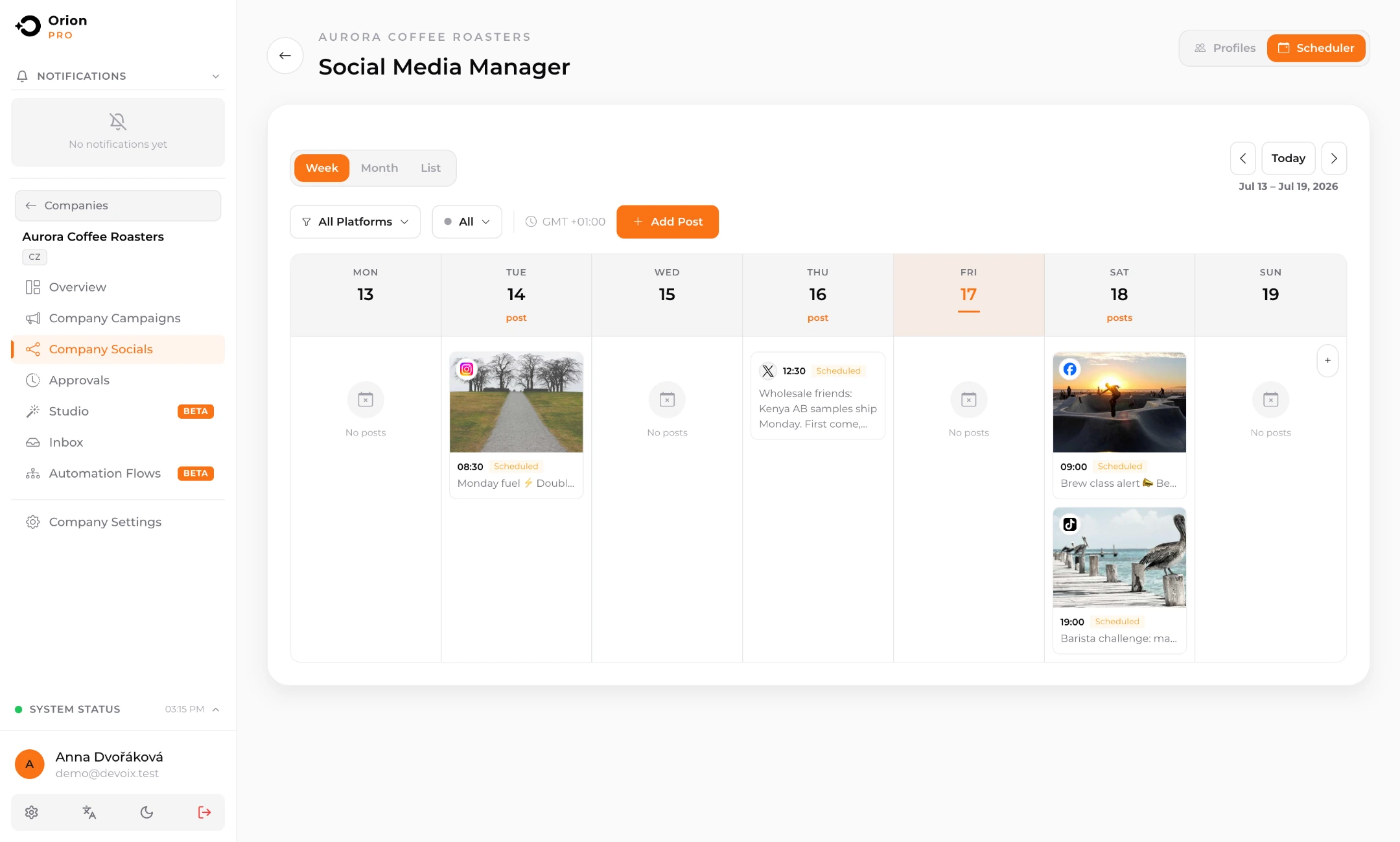Open the Wholesale friends post text
Viewport: 1400px width, 842px height.
[818, 409]
